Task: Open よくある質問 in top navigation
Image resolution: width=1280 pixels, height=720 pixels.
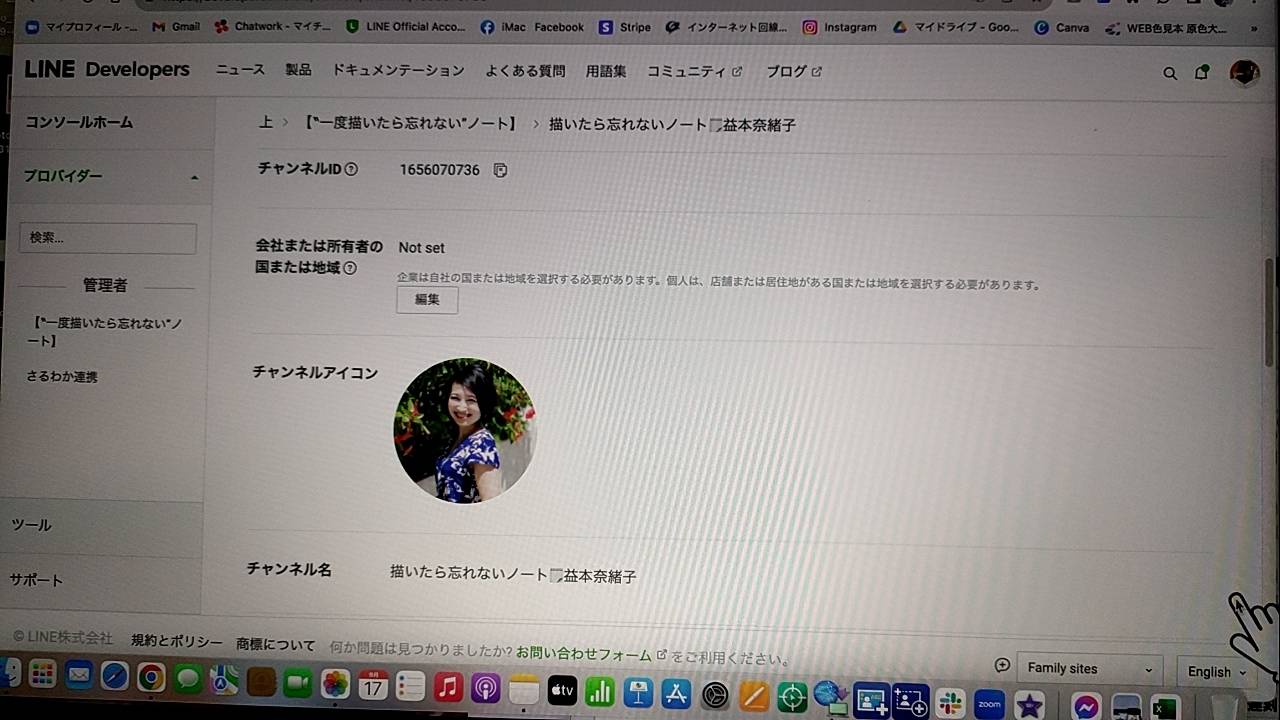Action: tap(525, 71)
